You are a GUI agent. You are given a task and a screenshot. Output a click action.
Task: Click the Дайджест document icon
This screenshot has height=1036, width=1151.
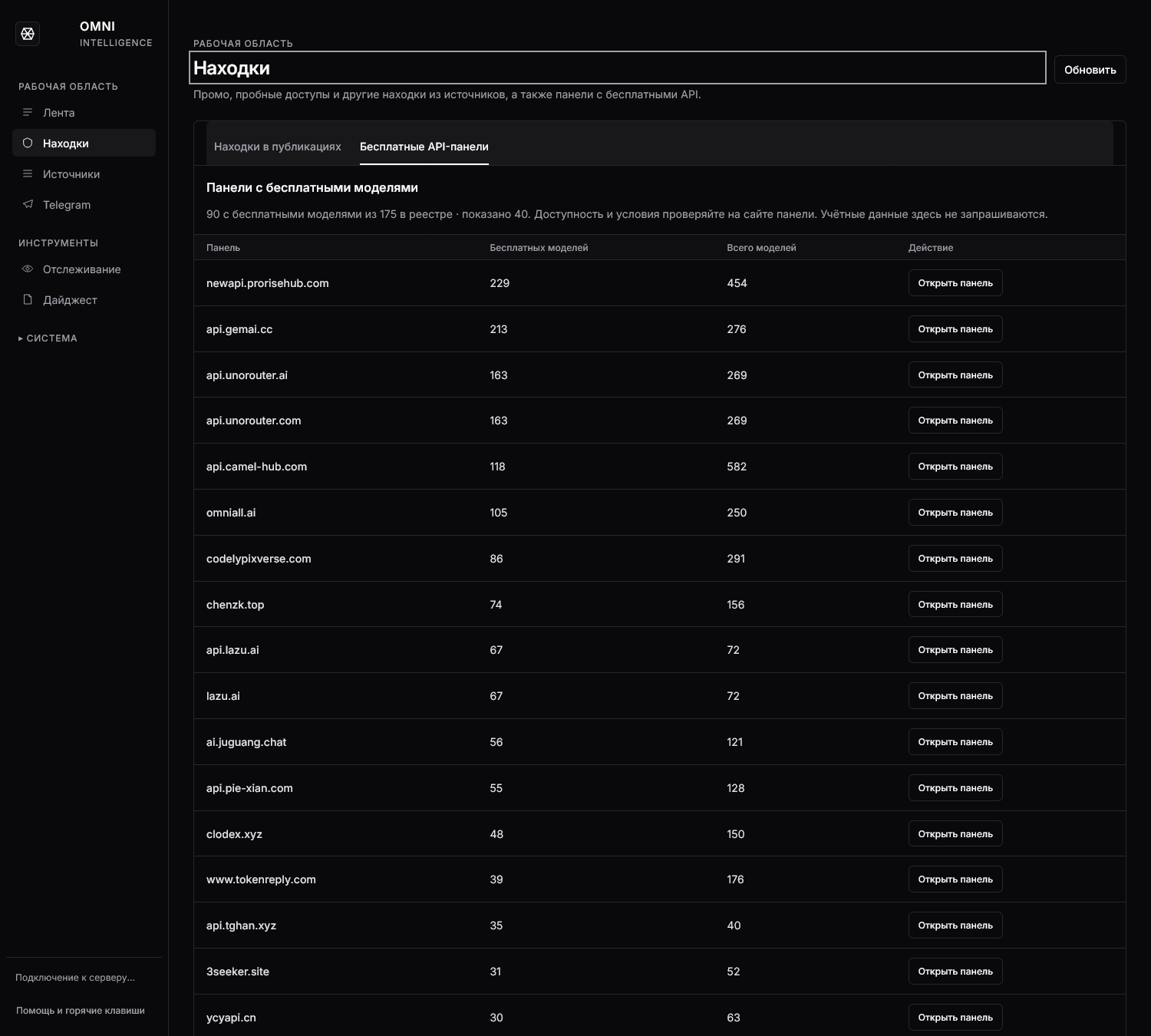pyautogui.click(x=28, y=299)
